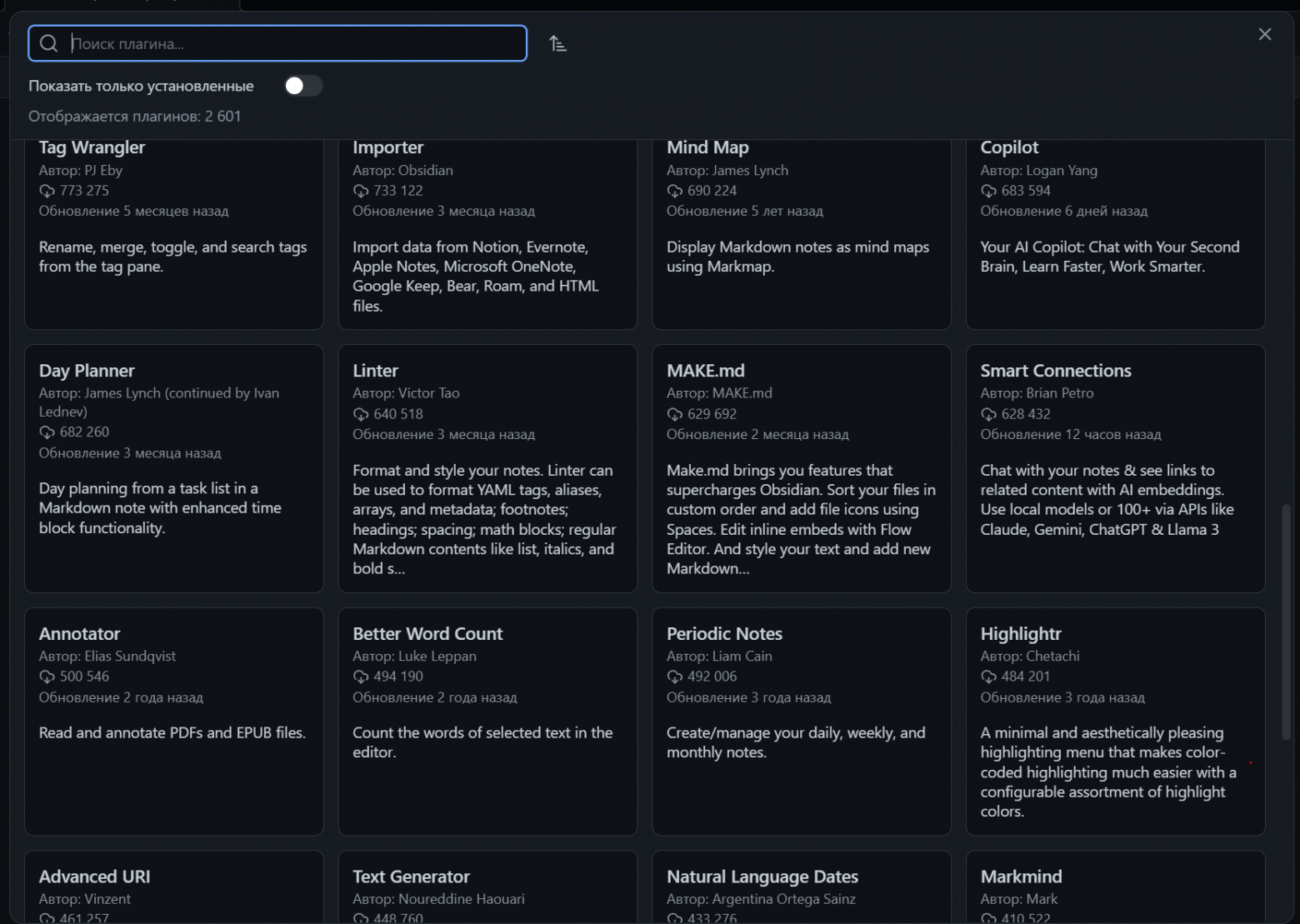Click the author line 'Автор: Logan Yang'

pyautogui.click(x=1038, y=170)
